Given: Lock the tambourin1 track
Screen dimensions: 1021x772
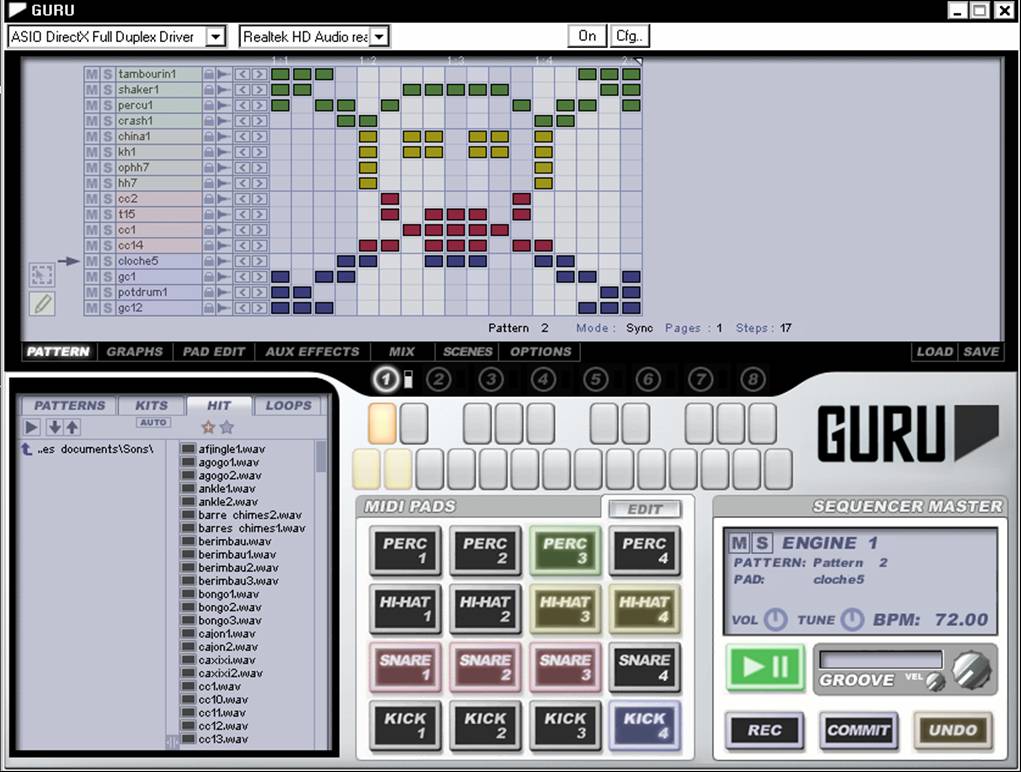Looking at the screenshot, I should 208,74.
